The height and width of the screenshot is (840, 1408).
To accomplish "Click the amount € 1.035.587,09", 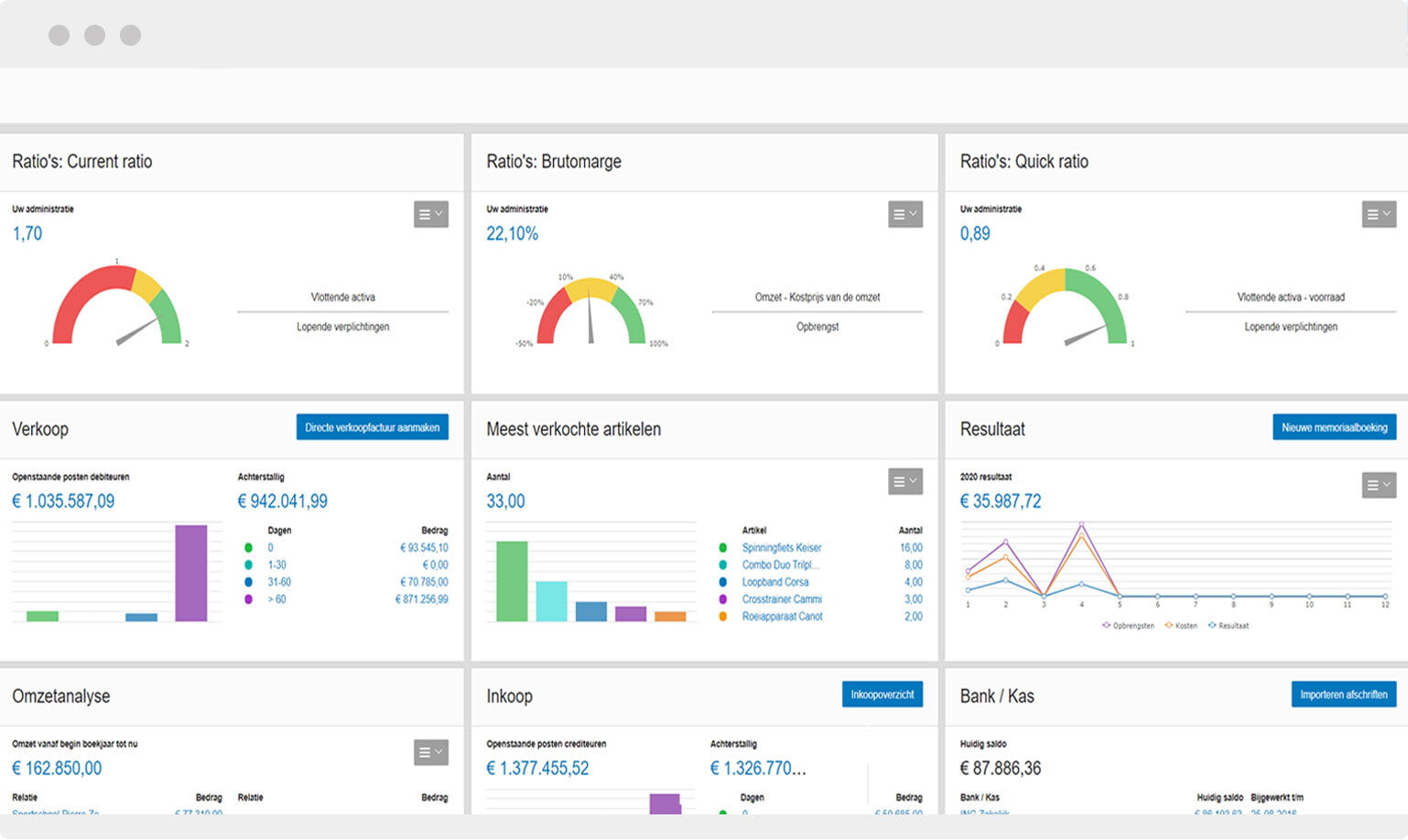I will tap(63, 501).
